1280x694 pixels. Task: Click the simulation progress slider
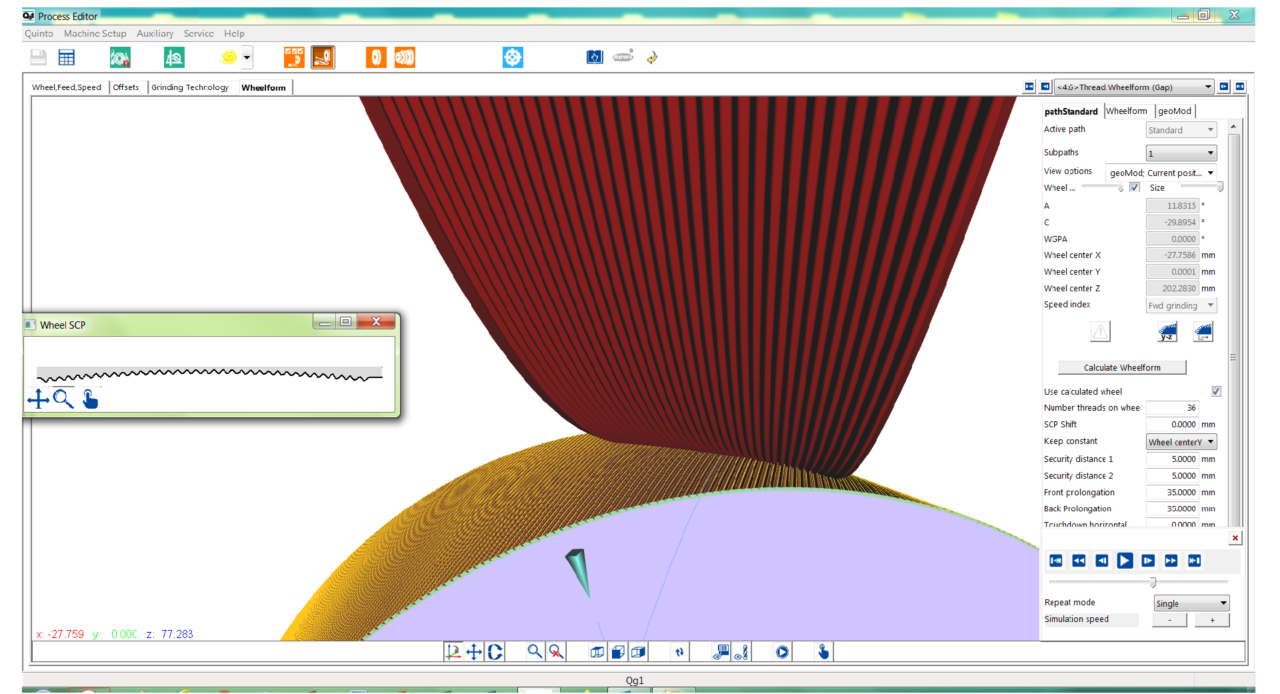coord(1138,582)
